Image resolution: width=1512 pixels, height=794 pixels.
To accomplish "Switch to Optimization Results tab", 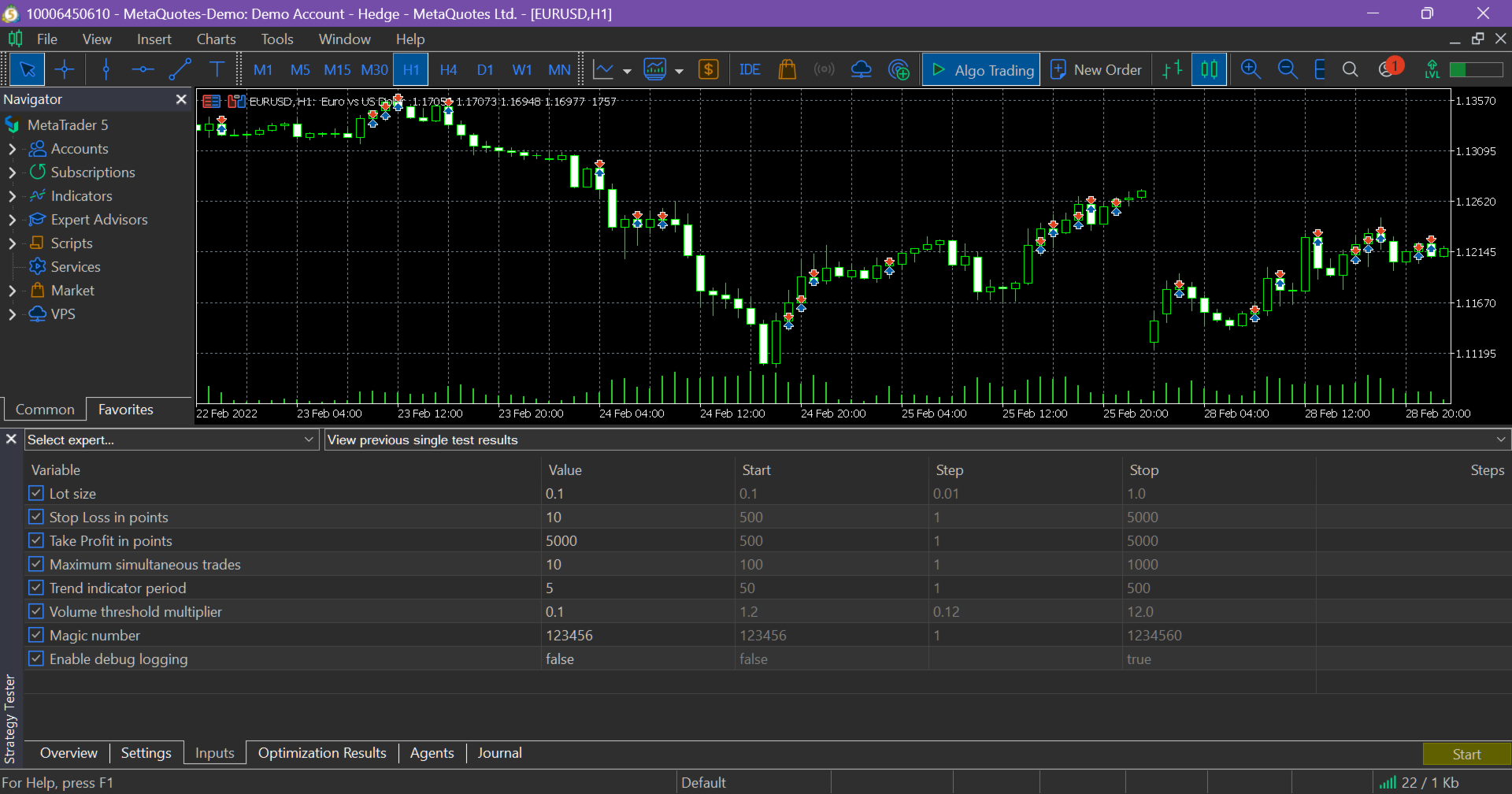I will (322, 753).
